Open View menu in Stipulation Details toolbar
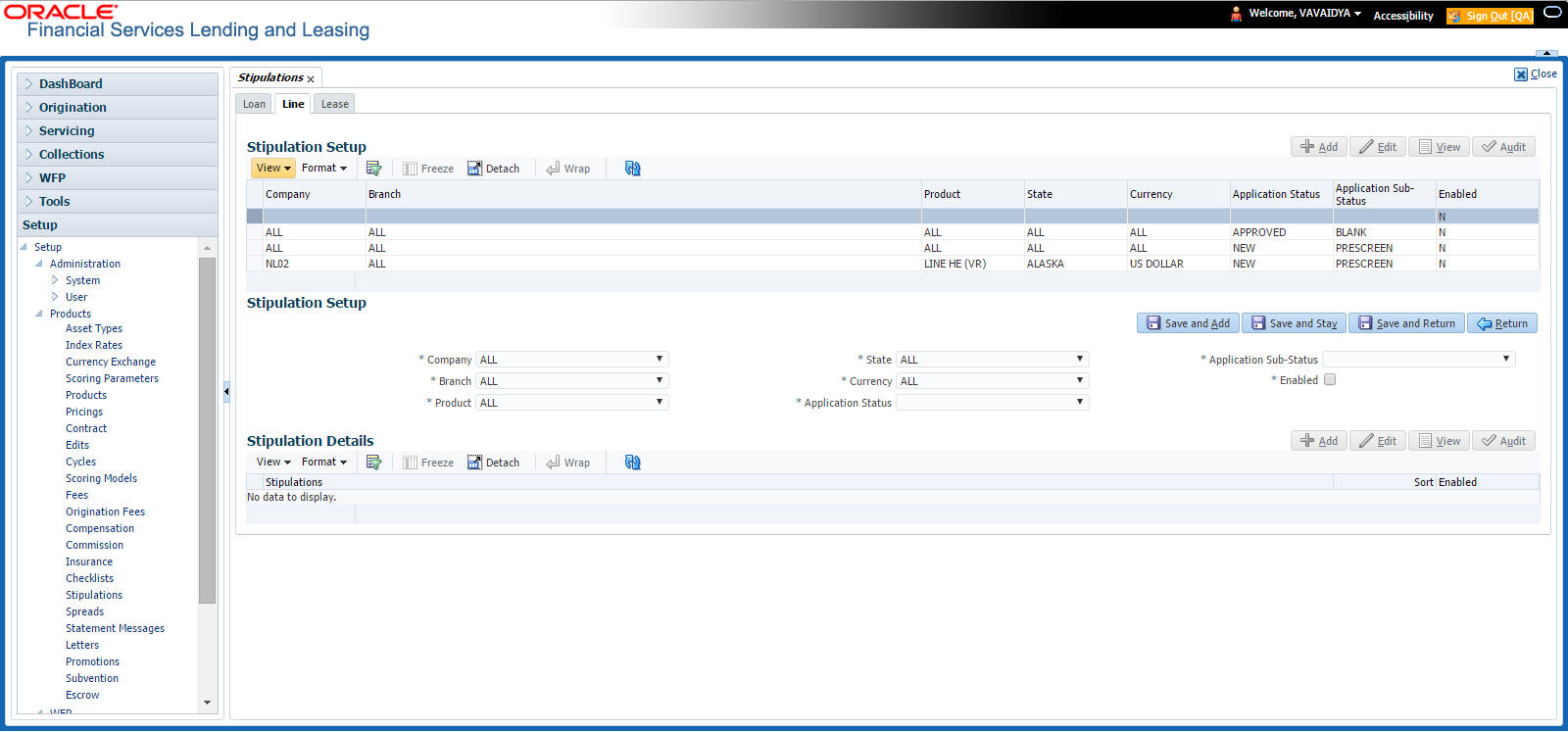 point(273,462)
